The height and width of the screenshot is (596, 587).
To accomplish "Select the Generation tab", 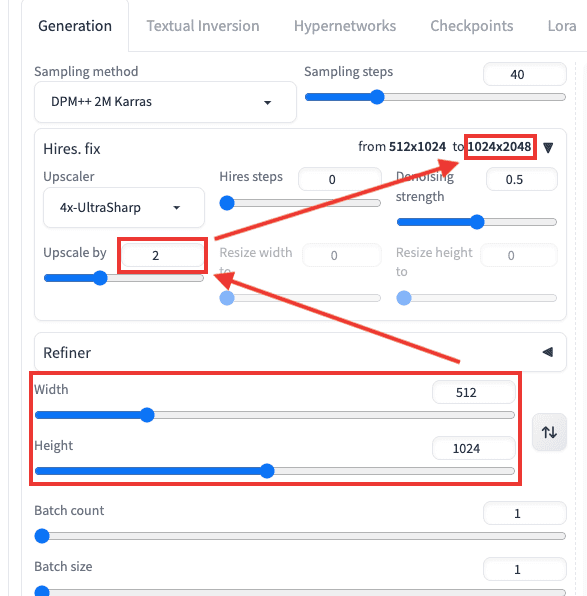I will (75, 26).
